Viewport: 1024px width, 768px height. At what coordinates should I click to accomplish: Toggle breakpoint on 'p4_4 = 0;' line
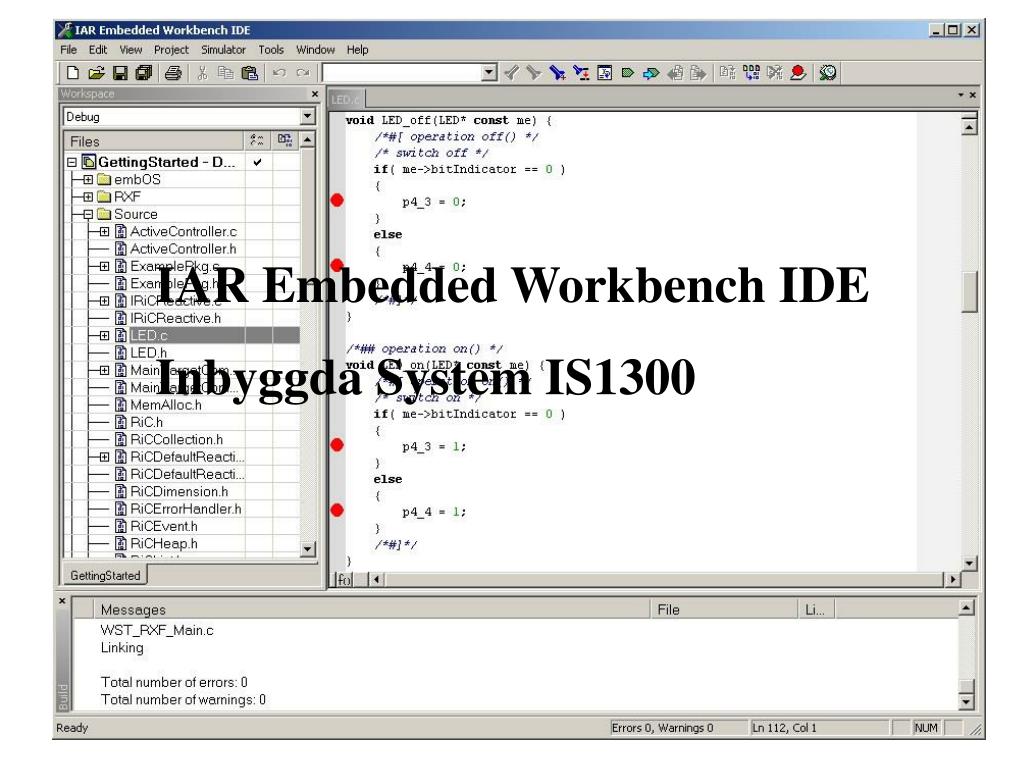[x=337, y=265]
